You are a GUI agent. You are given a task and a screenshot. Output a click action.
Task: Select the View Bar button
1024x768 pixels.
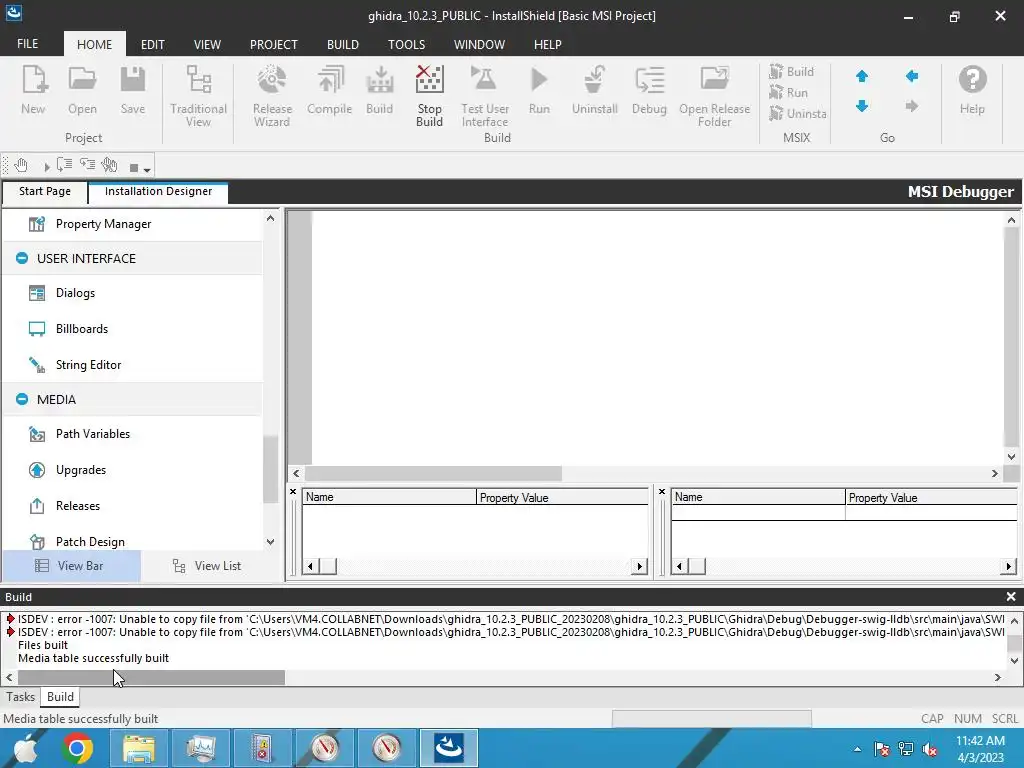72,566
